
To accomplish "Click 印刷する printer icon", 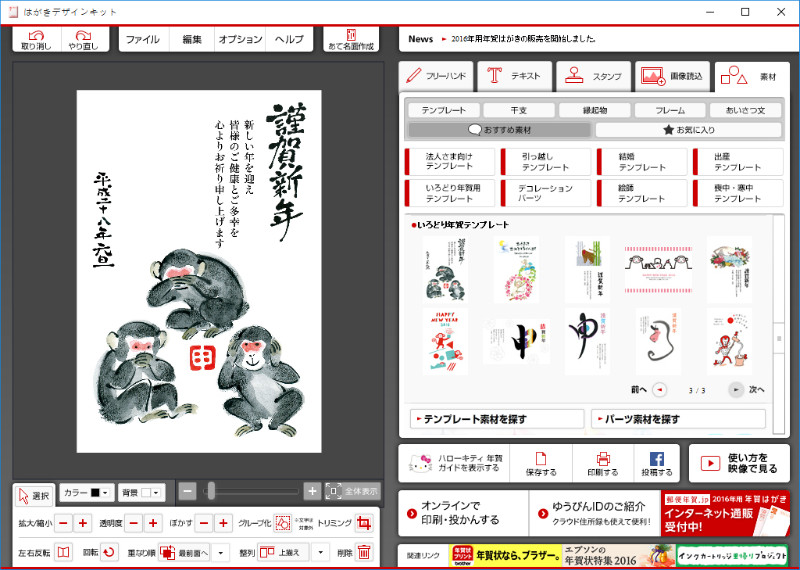I will click(x=603, y=463).
